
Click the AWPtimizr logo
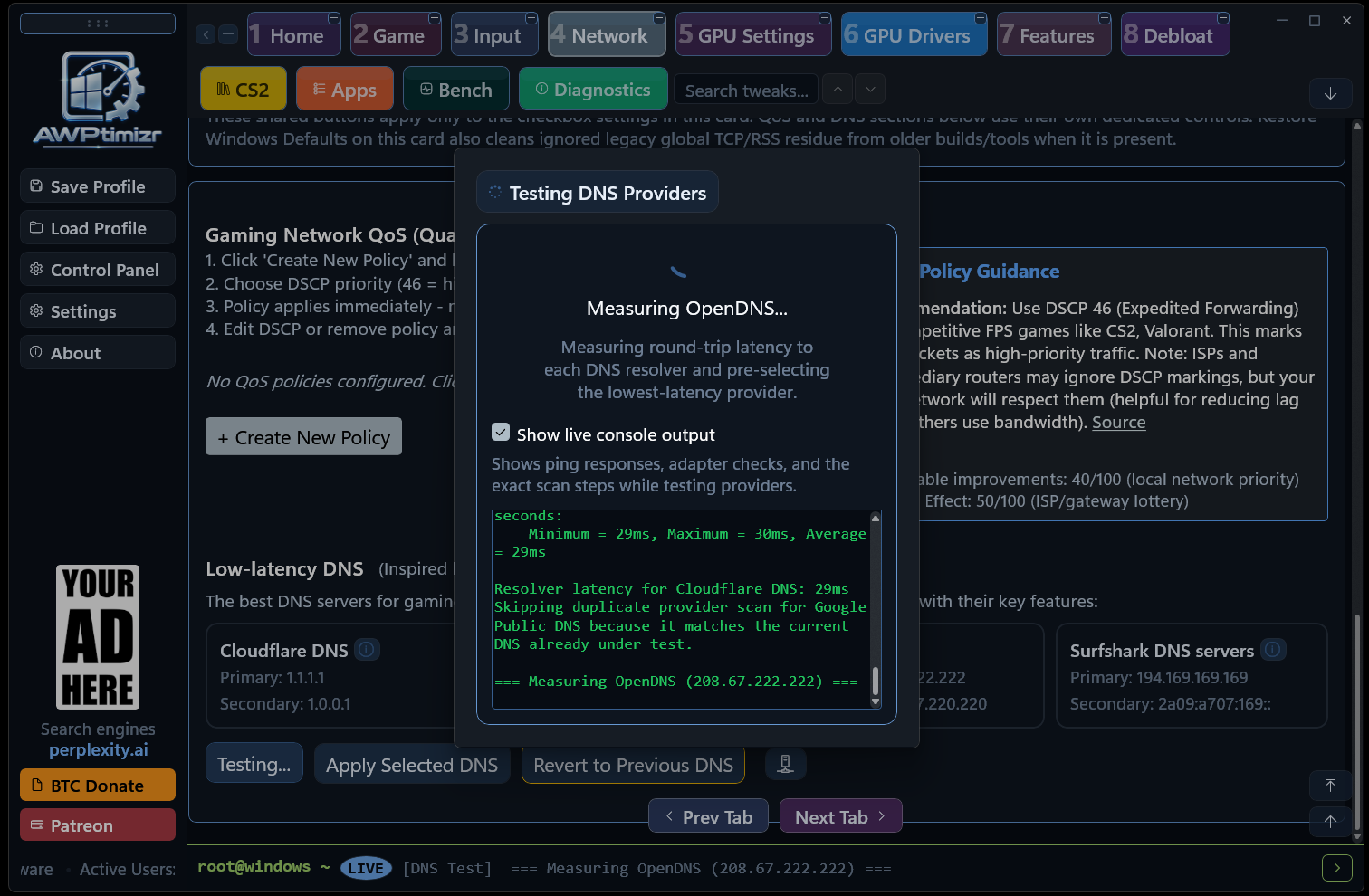click(98, 98)
